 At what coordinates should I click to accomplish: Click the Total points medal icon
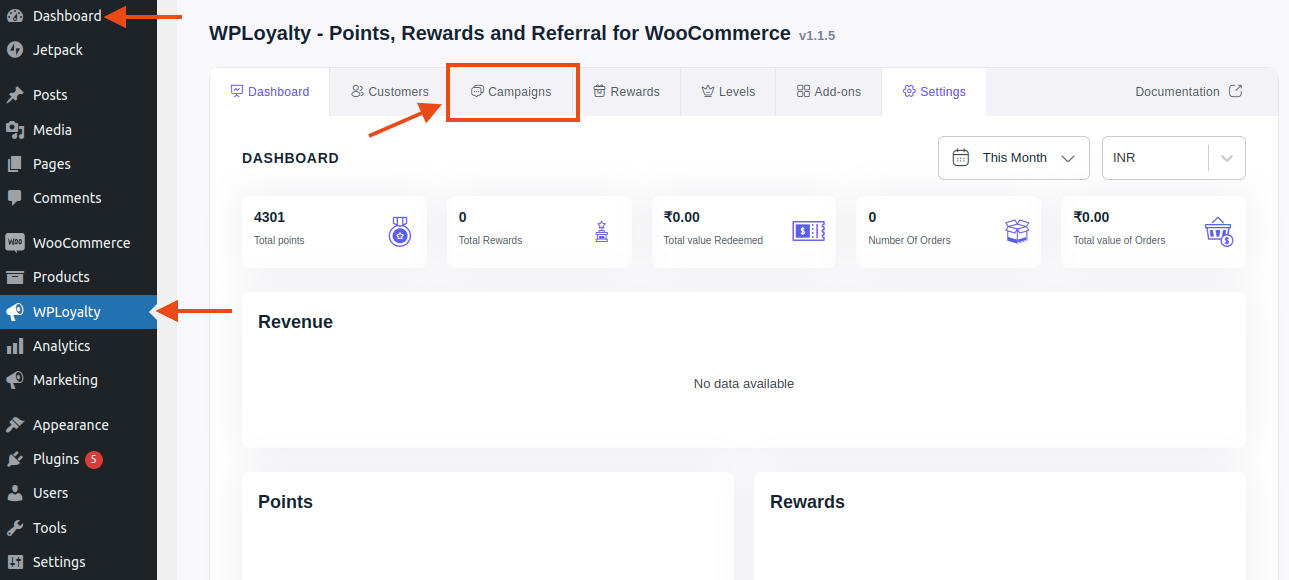pos(399,232)
